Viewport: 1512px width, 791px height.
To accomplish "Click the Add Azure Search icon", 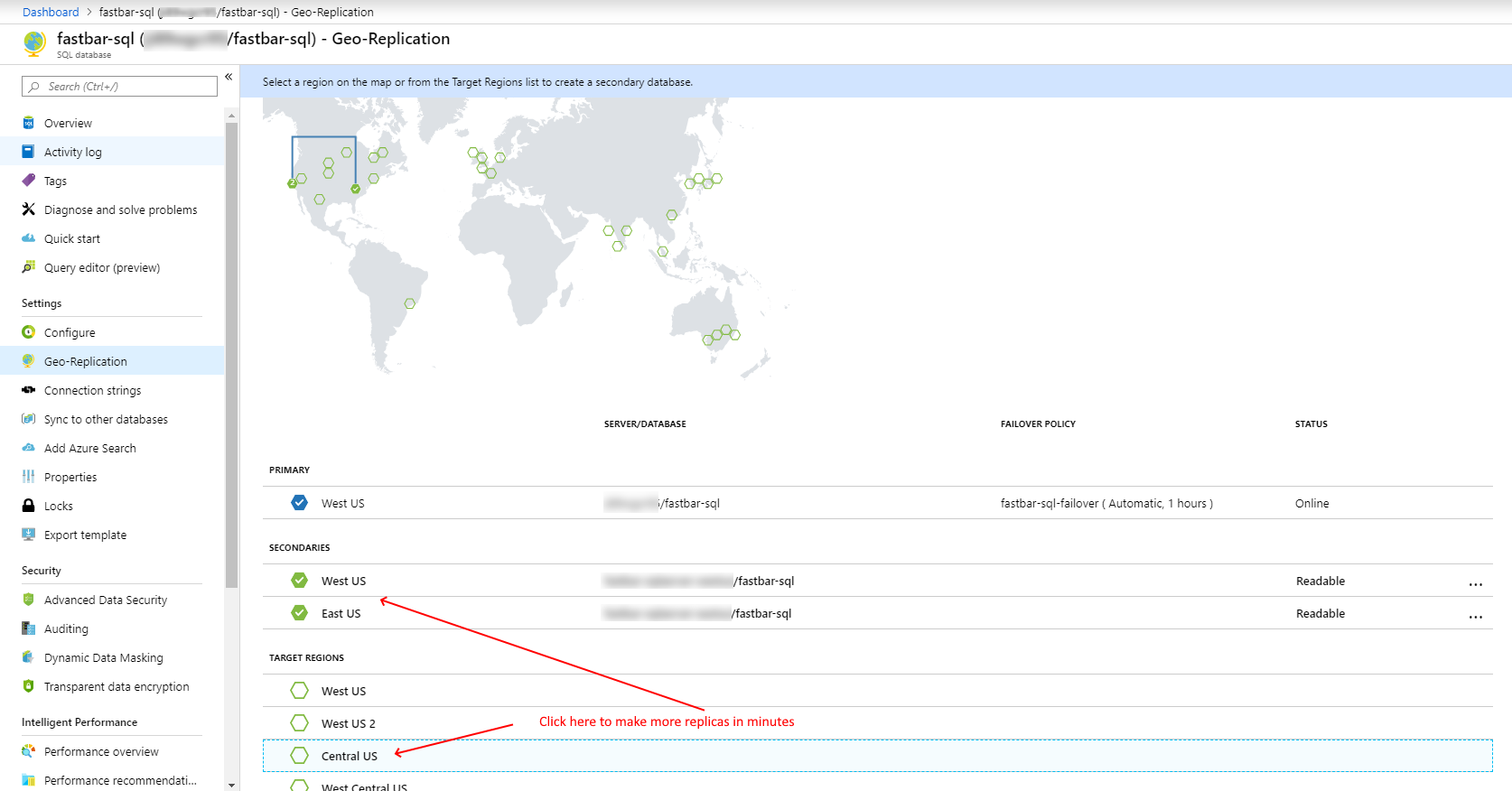I will 29,448.
